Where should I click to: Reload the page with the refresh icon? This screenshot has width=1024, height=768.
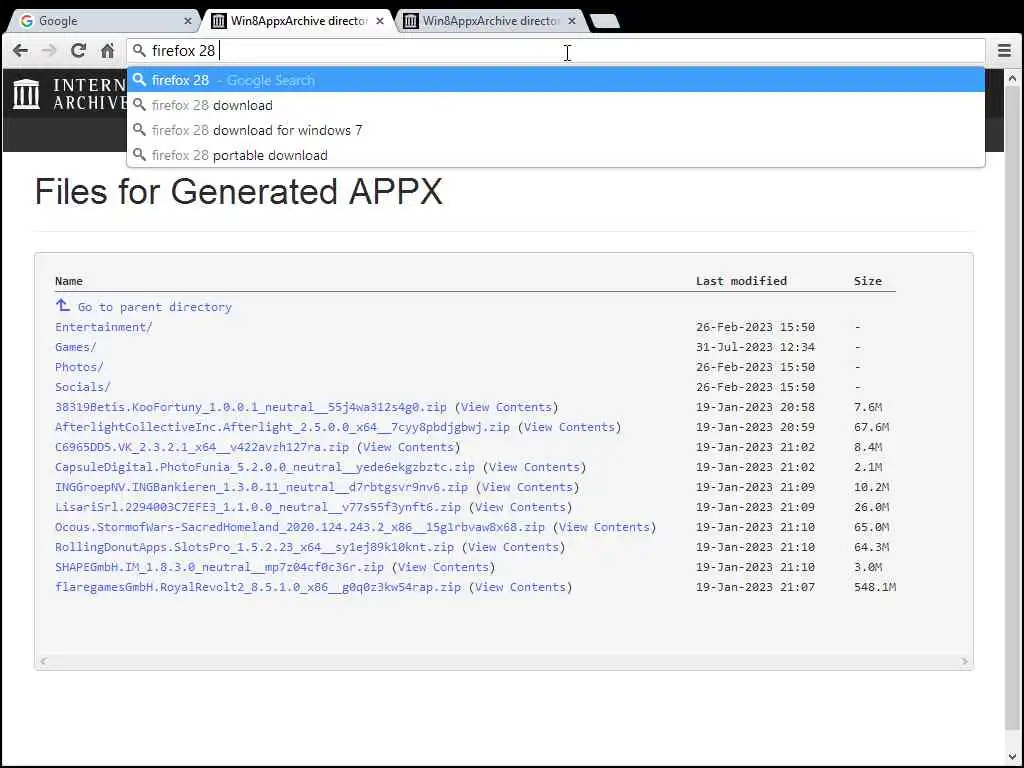click(x=78, y=50)
